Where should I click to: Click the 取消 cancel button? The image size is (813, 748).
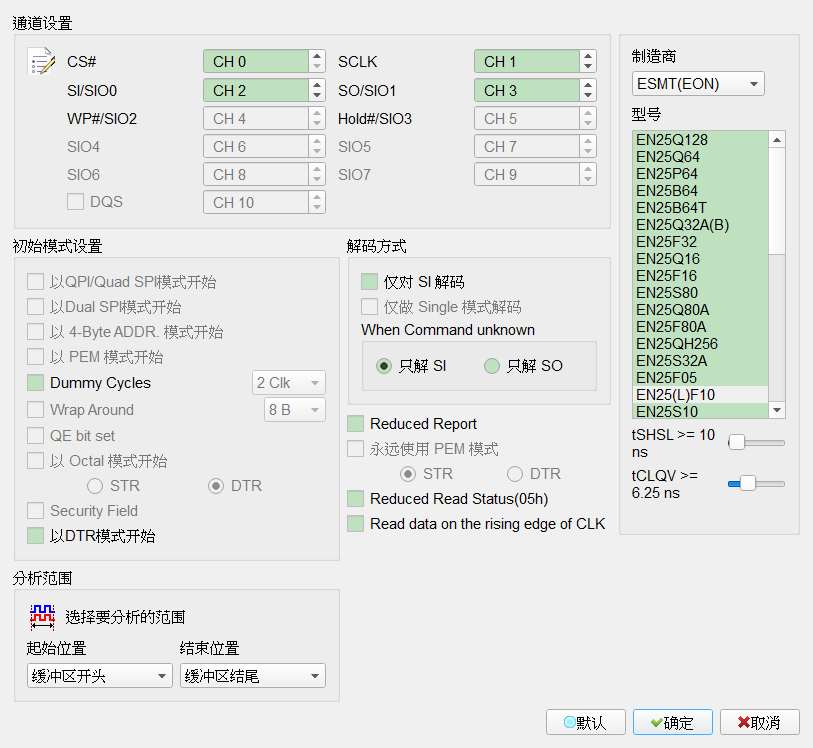click(x=759, y=722)
